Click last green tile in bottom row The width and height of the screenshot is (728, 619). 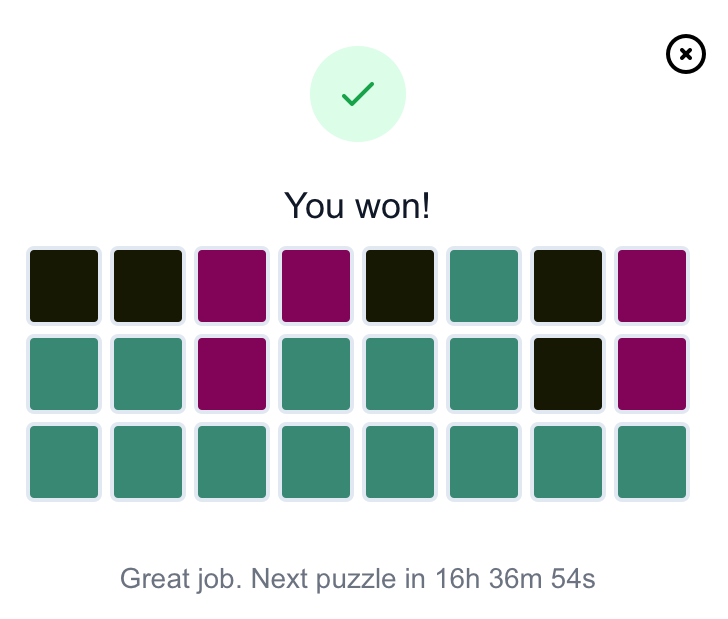pyautogui.click(x=652, y=462)
